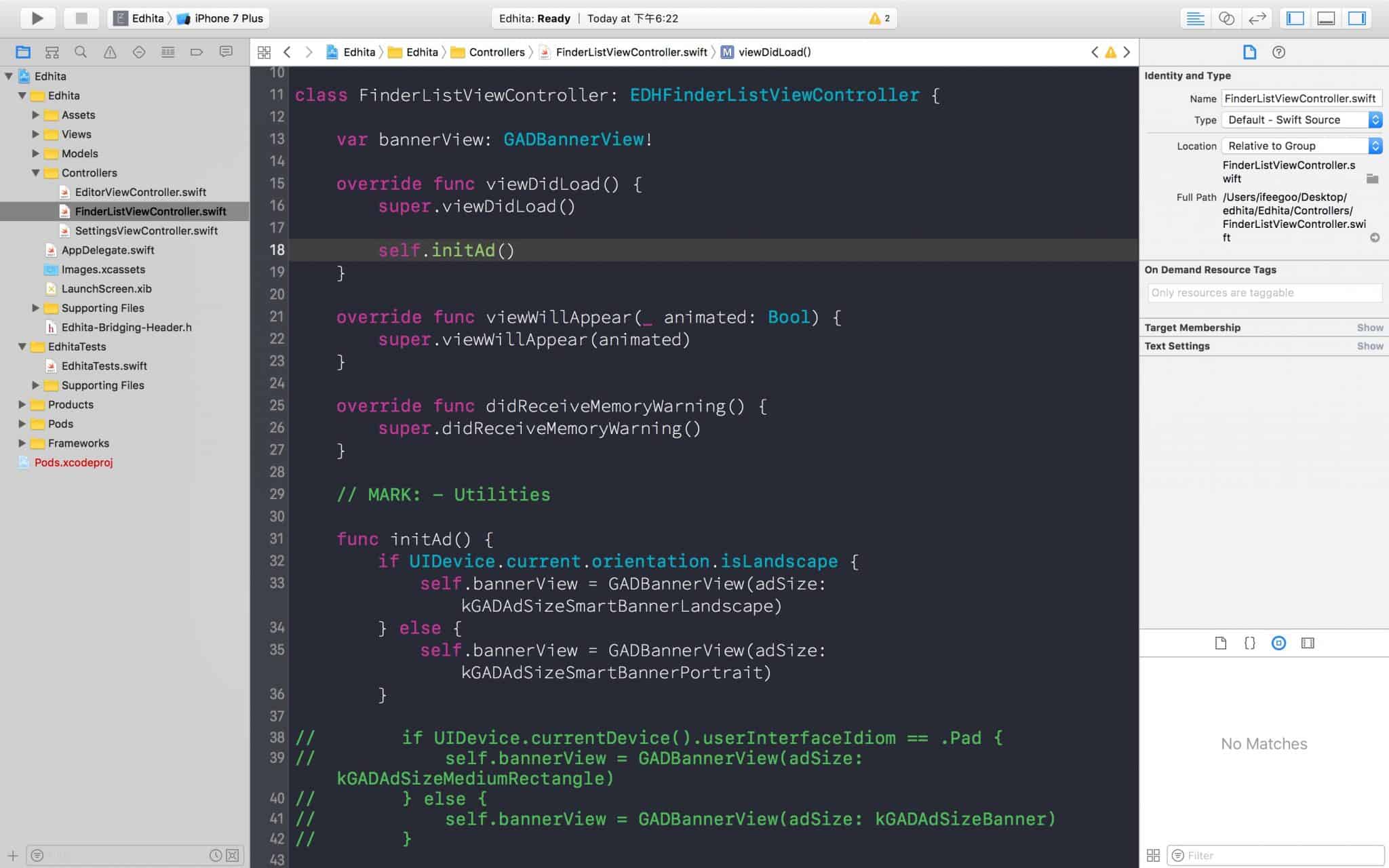Open the Location dropdown Relative to Group
1389x868 pixels.
tap(1302, 146)
